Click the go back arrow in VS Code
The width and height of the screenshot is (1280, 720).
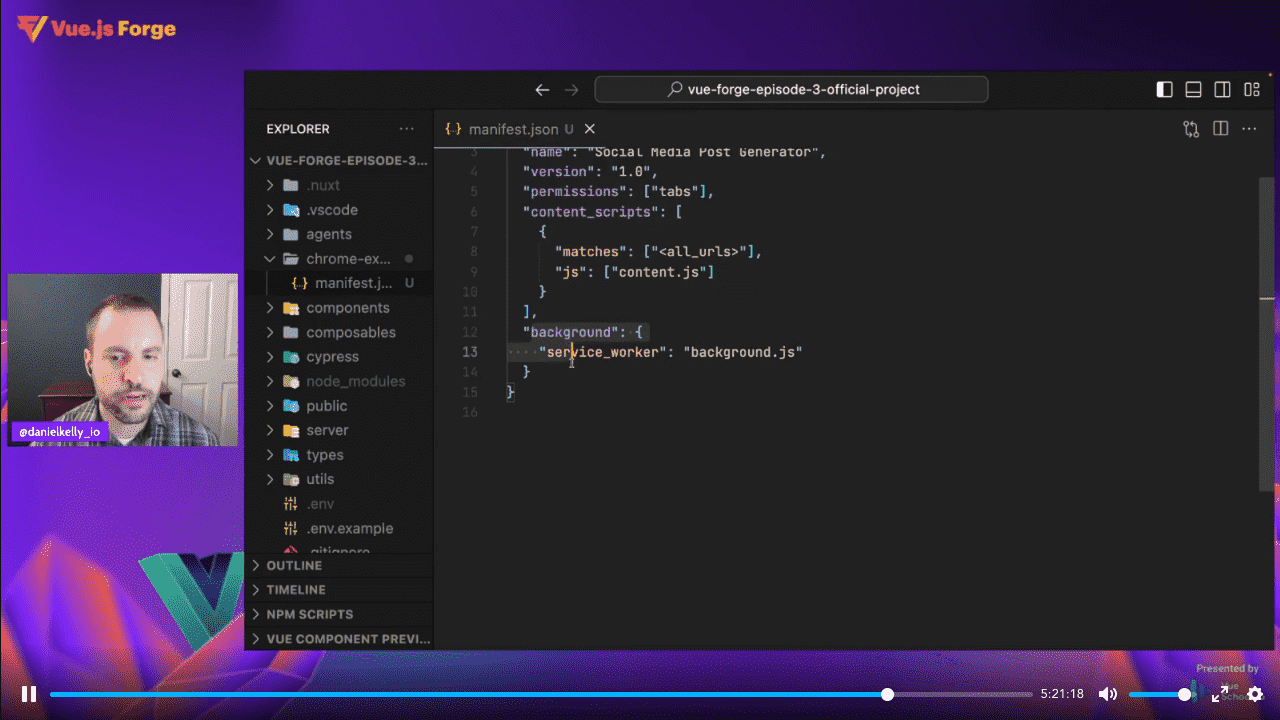point(542,90)
